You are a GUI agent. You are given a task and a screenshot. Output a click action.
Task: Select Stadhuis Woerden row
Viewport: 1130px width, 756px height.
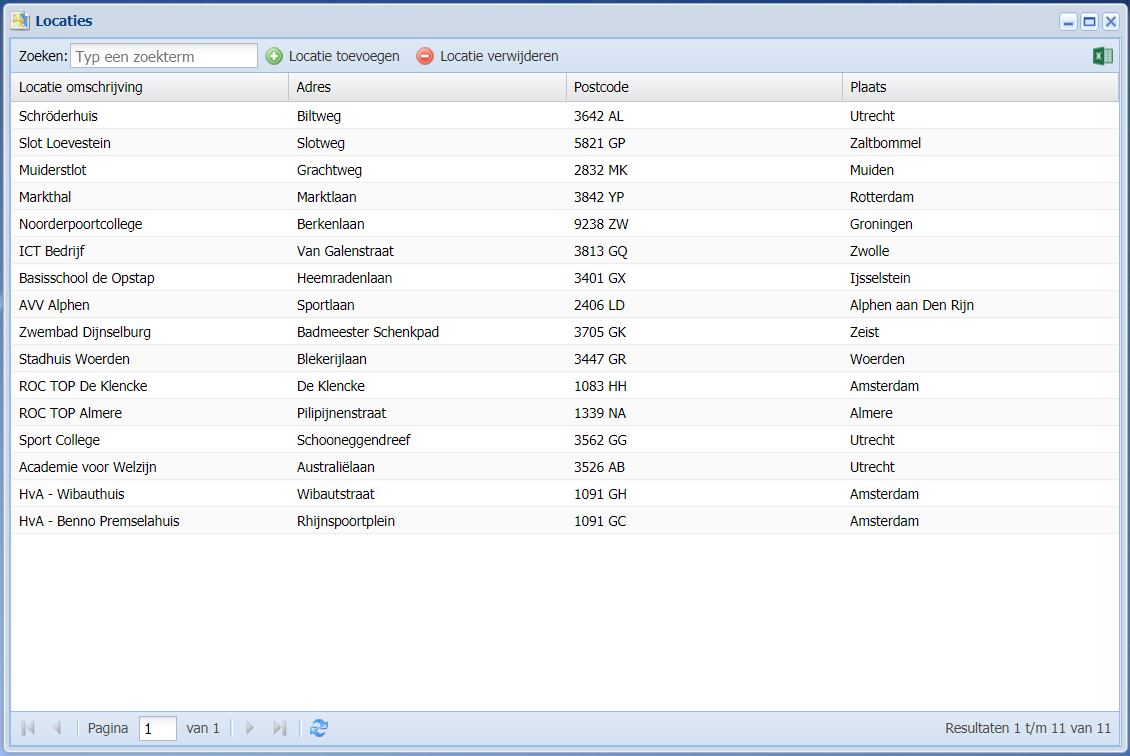pos(565,359)
